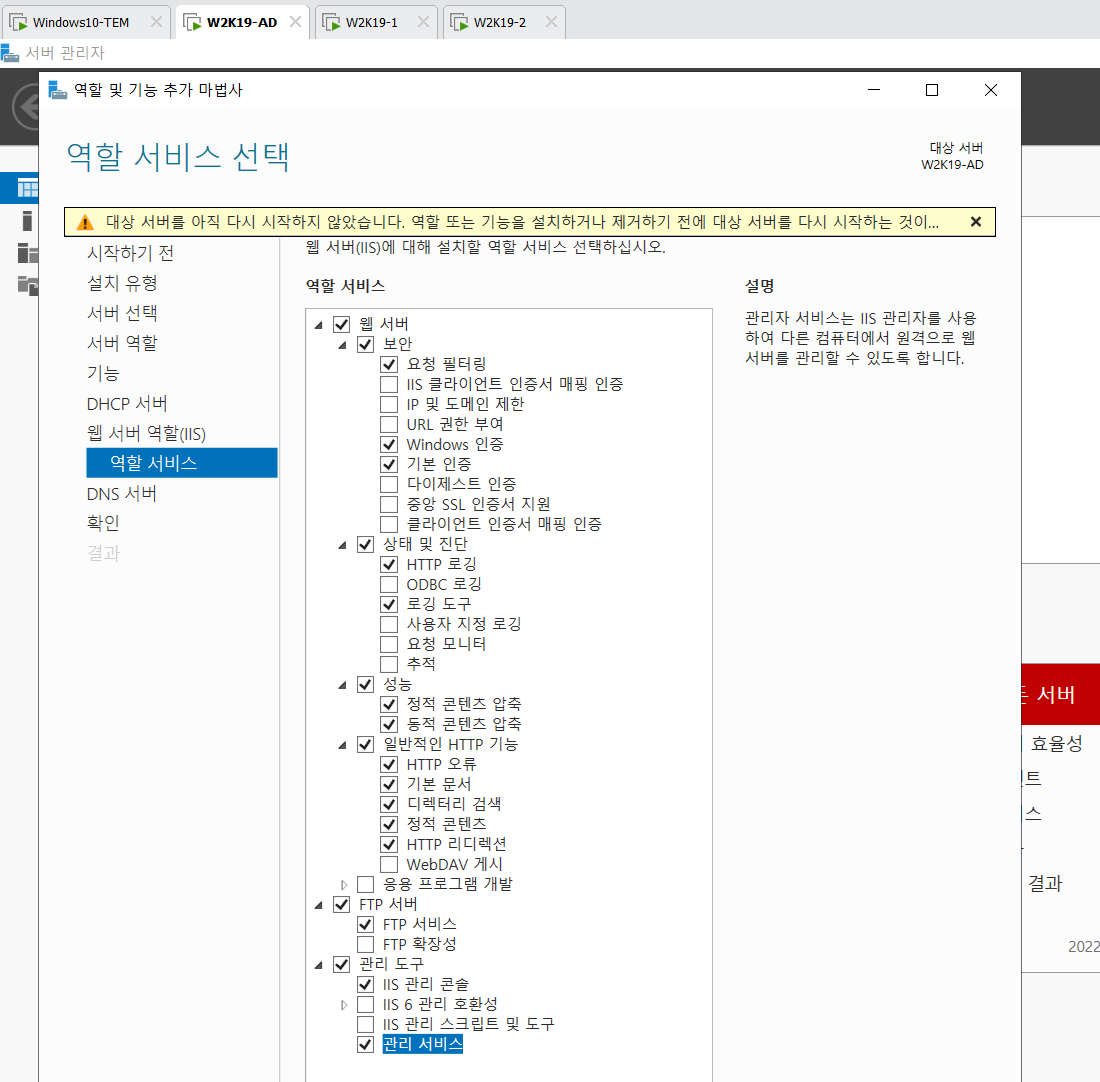The width and height of the screenshot is (1100, 1082).
Task: Check 다이제스트 인증 checkbox
Action: [389, 484]
